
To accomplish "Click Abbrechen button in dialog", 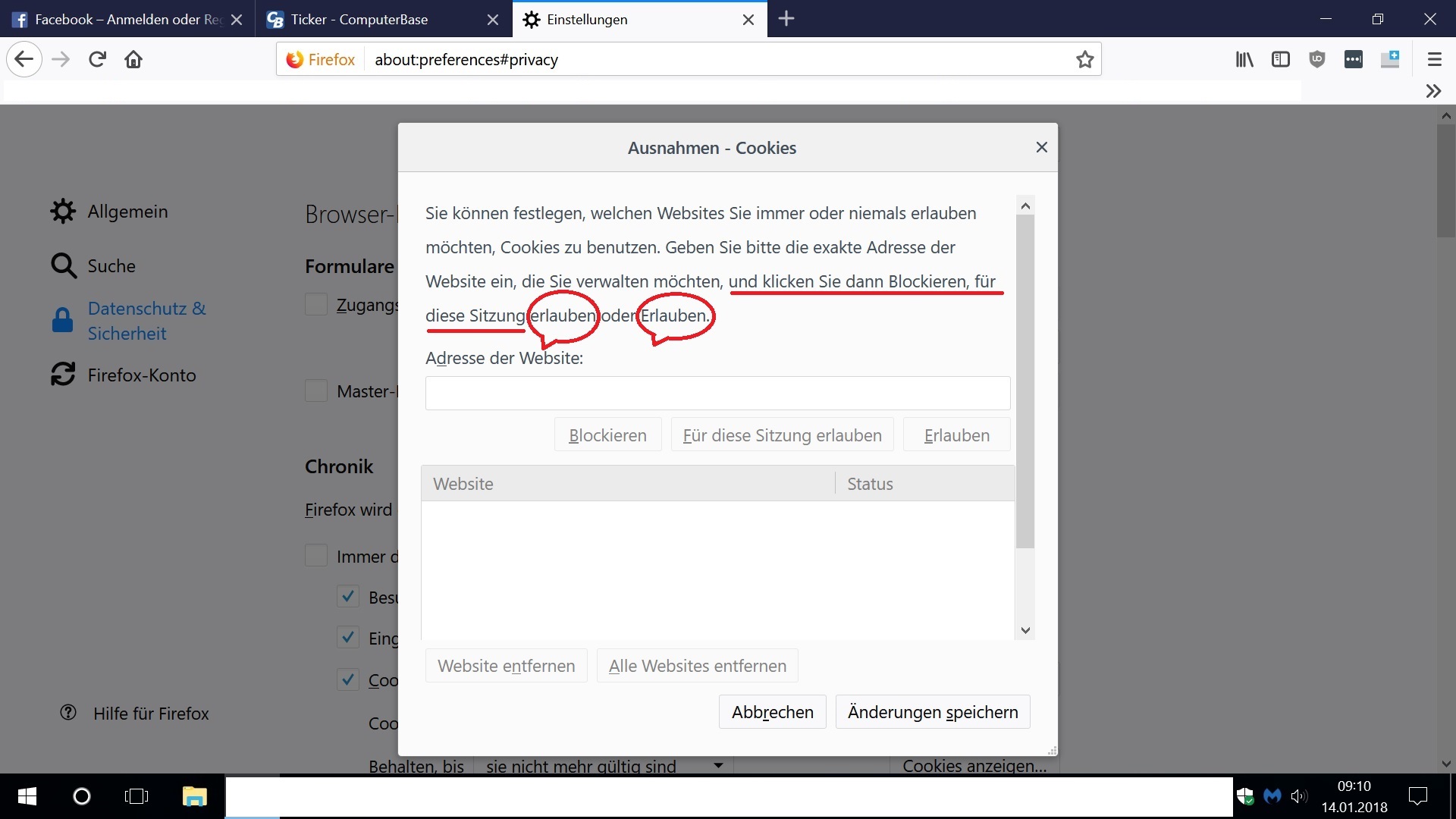I will (772, 712).
